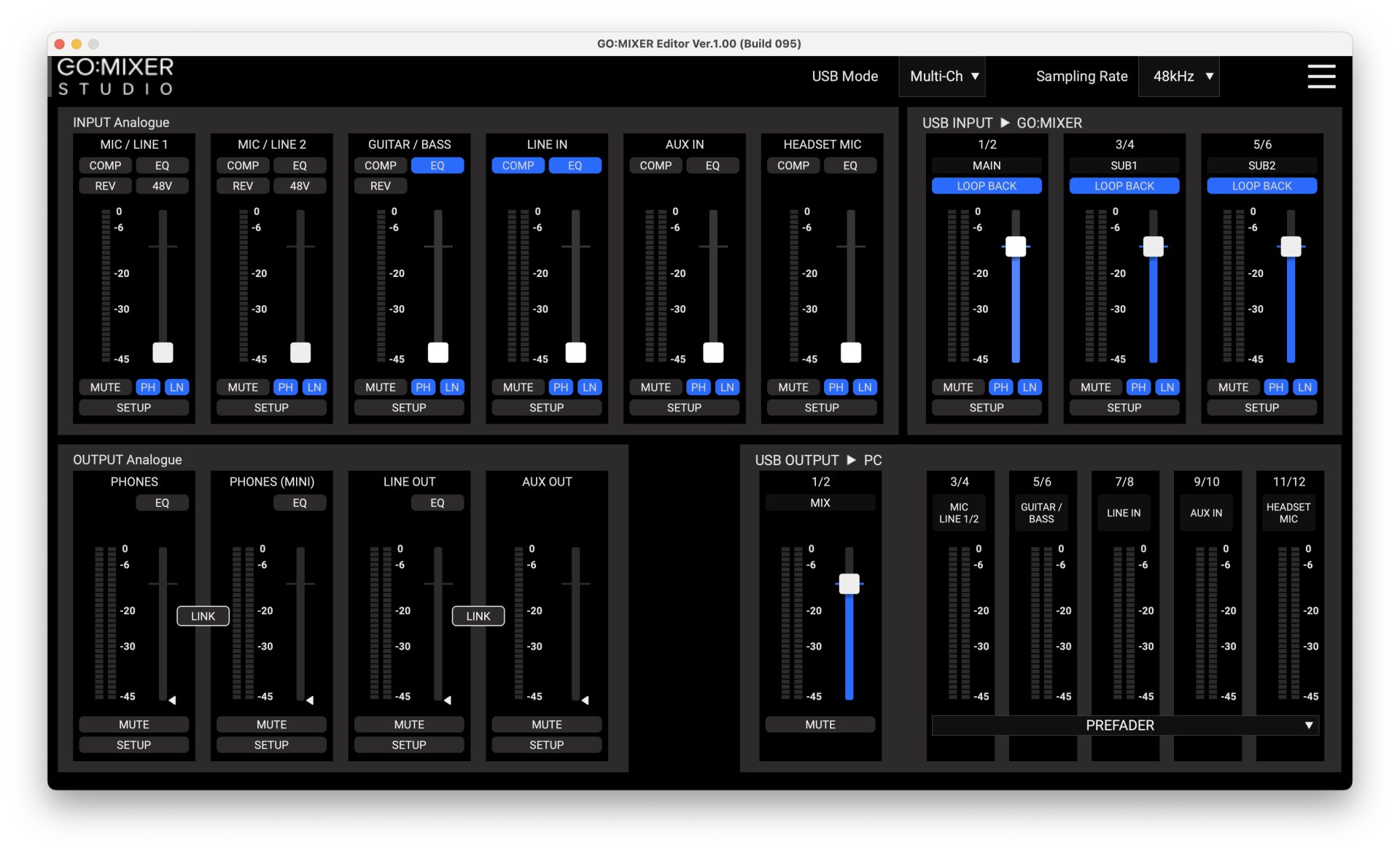This screenshot has height=853, width=1400.
Task: Open the Sampling Rate 48kHz dropdown
Action: [x=1179, y=77]
